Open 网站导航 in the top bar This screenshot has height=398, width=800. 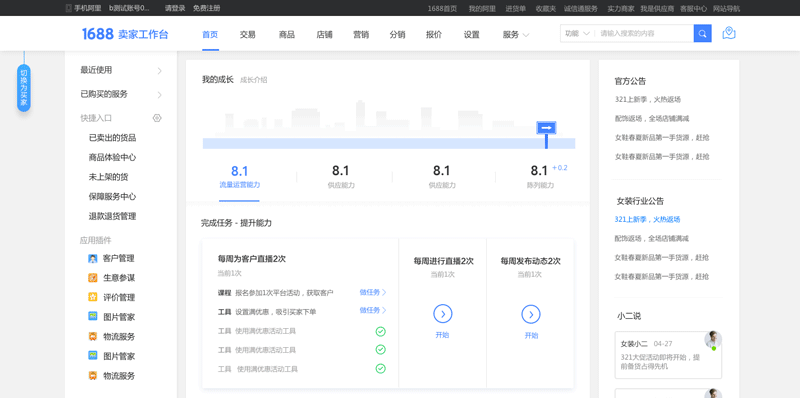727,9
